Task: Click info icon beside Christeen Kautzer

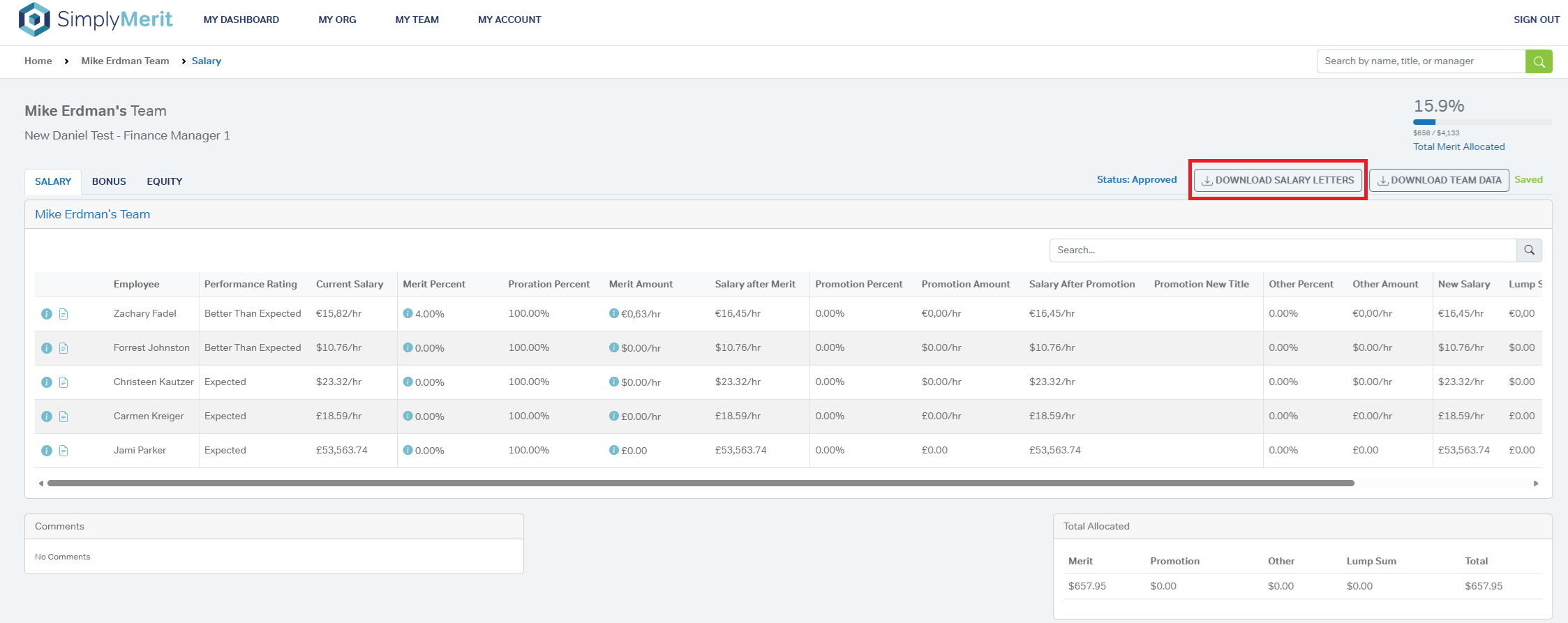Action: 47,382
